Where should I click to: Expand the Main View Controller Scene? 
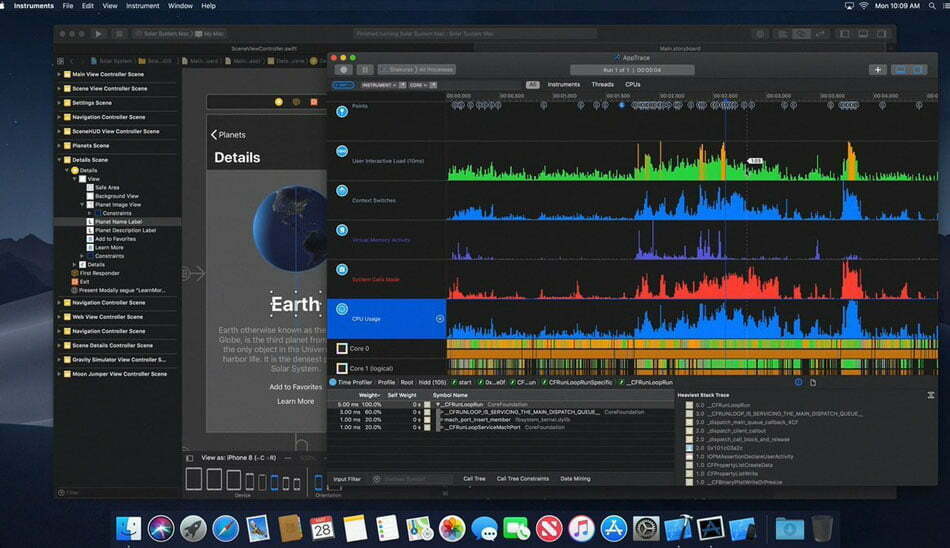pyautogui.click(x=59, y=74)
